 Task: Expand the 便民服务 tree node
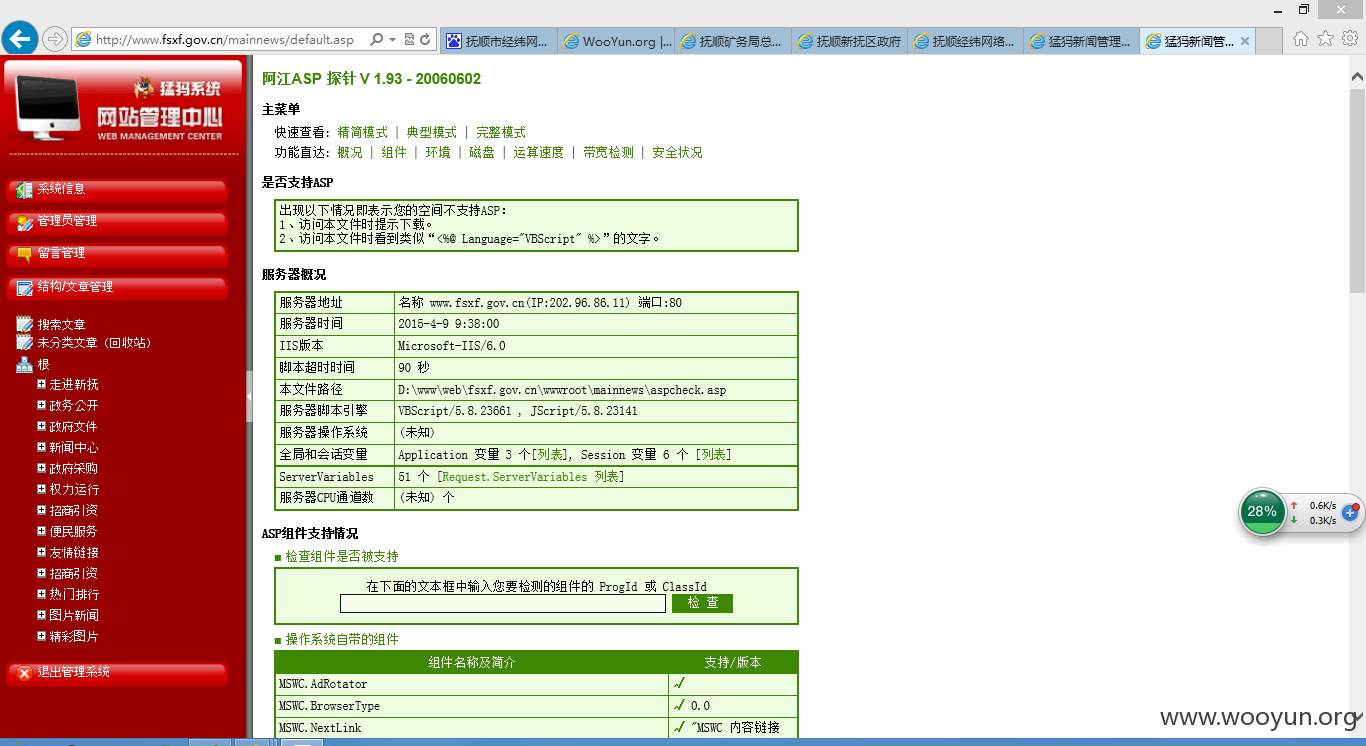coord(41,531)
